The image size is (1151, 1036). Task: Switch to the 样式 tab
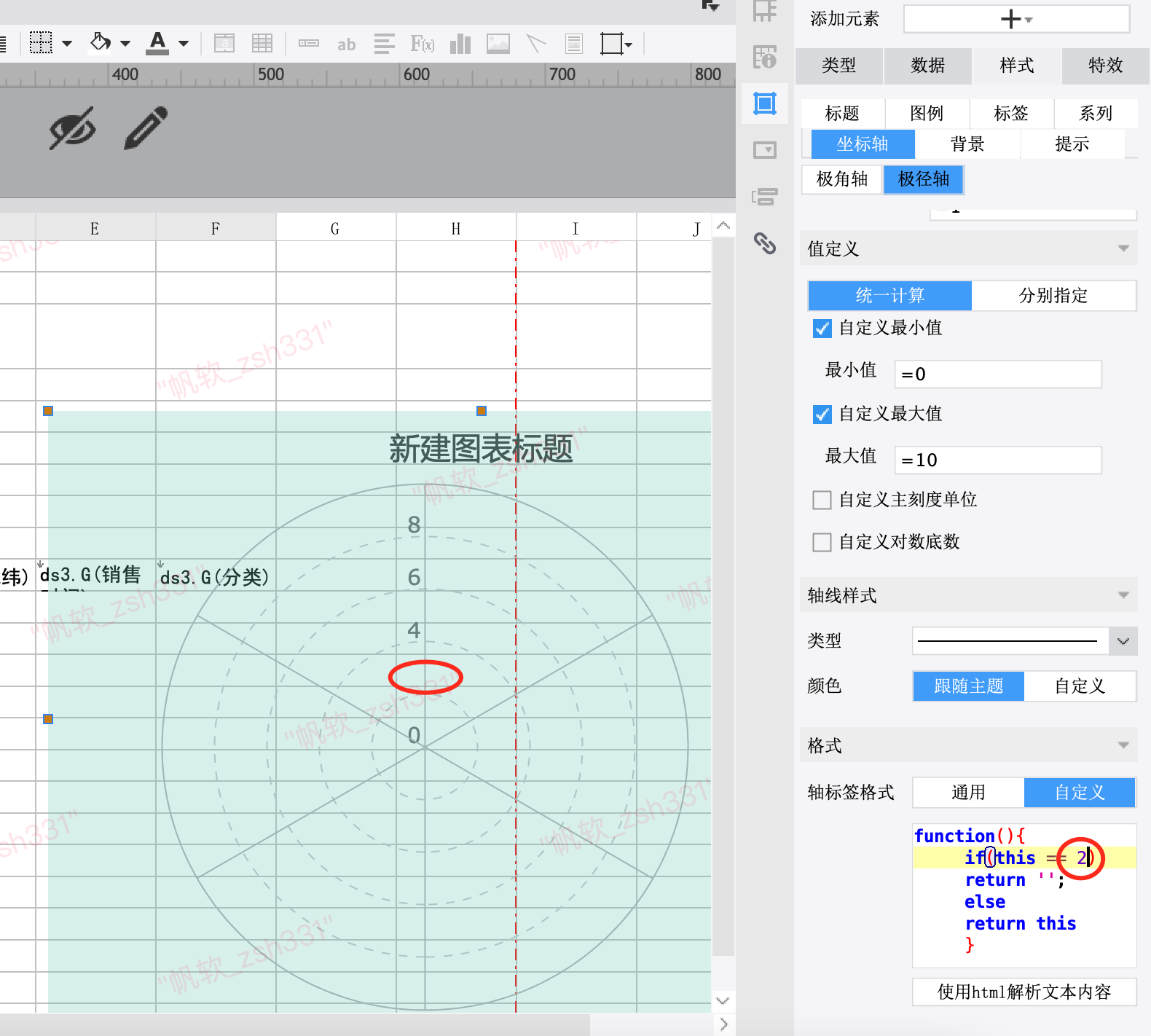click(x=1017, y=66)
